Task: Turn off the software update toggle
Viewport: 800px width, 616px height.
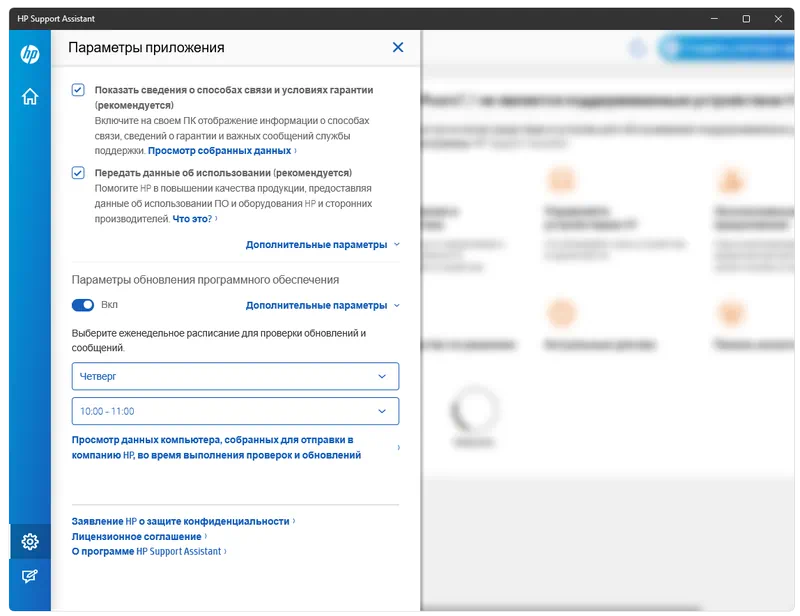Action: (83, 305)
